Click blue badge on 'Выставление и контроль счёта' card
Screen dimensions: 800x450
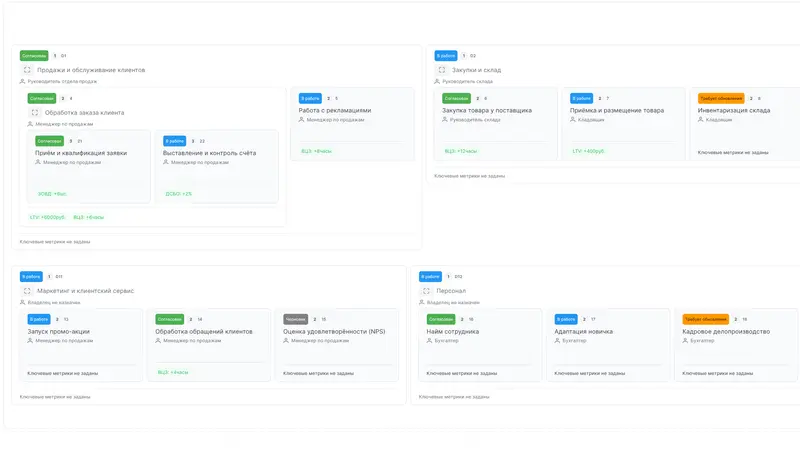(174, 141)
